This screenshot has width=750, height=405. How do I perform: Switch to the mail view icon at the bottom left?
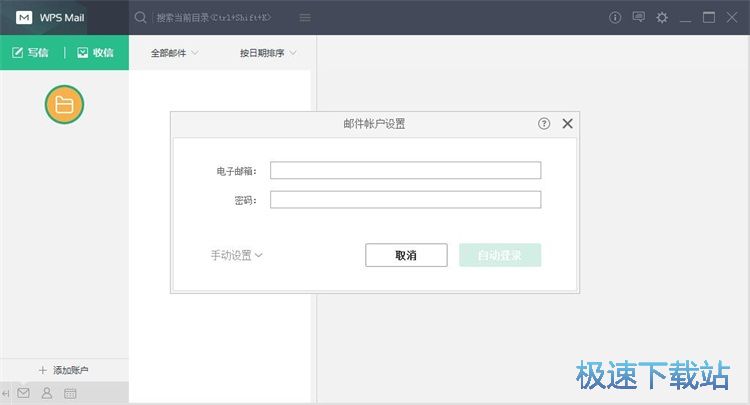(23, 394)
